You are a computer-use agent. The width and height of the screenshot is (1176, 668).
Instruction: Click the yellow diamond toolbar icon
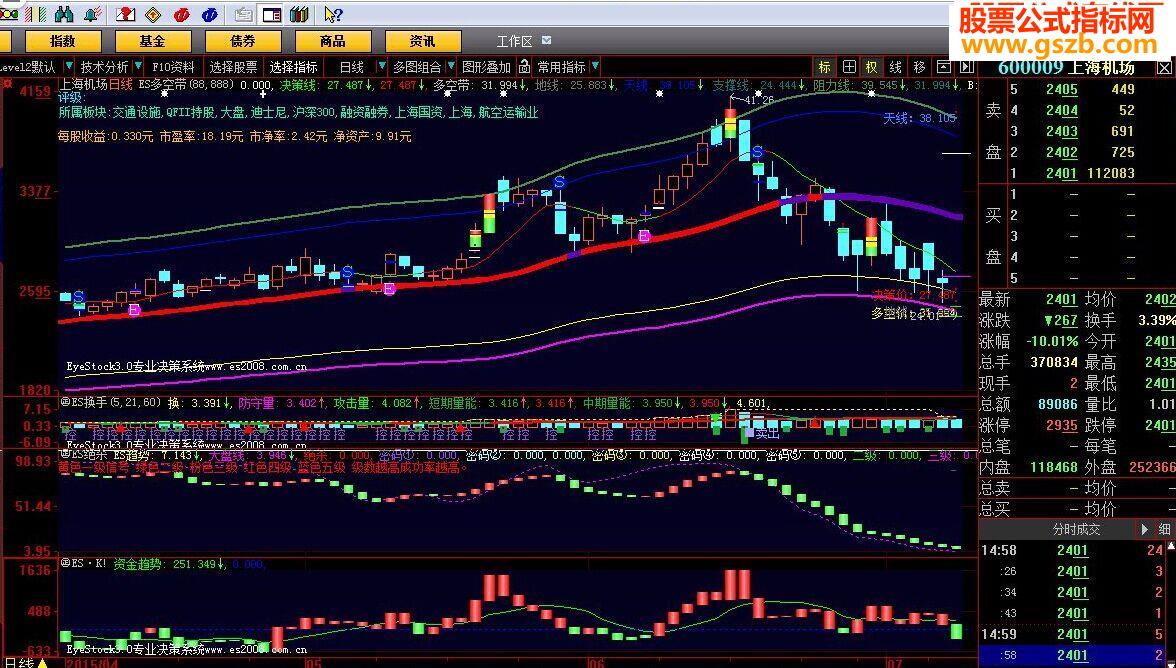(x=153, y=14)
